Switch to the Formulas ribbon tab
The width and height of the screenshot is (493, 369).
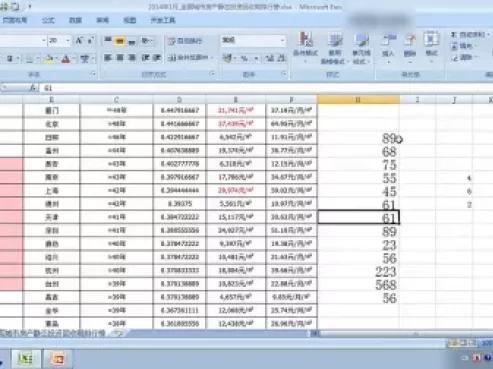[48, 20]
